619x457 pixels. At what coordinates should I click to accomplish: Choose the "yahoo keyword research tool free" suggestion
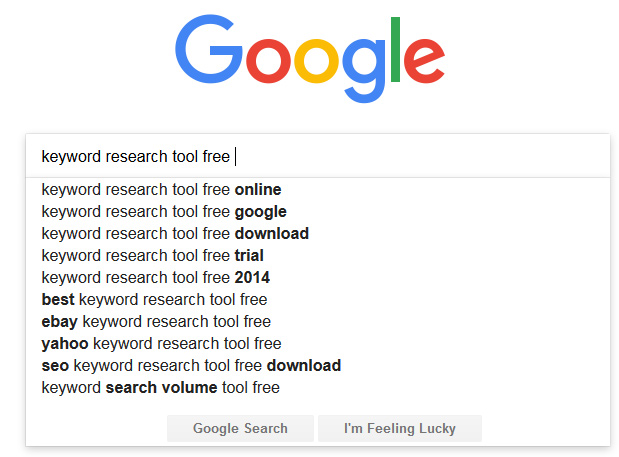(161, 344)
